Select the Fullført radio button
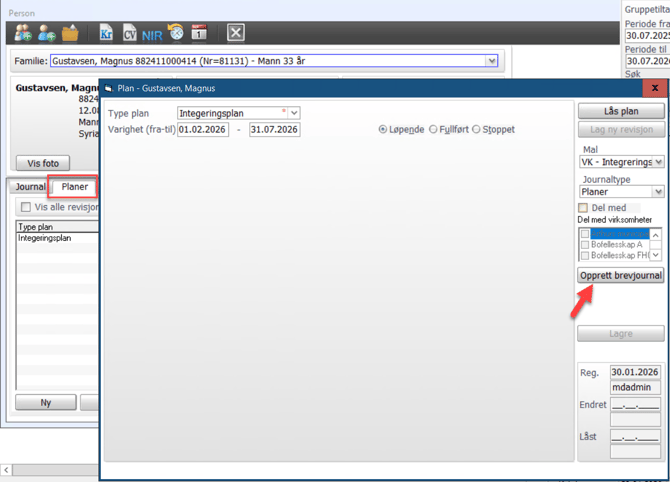Viewport: 670px width, 482px height. click(433, 130)
